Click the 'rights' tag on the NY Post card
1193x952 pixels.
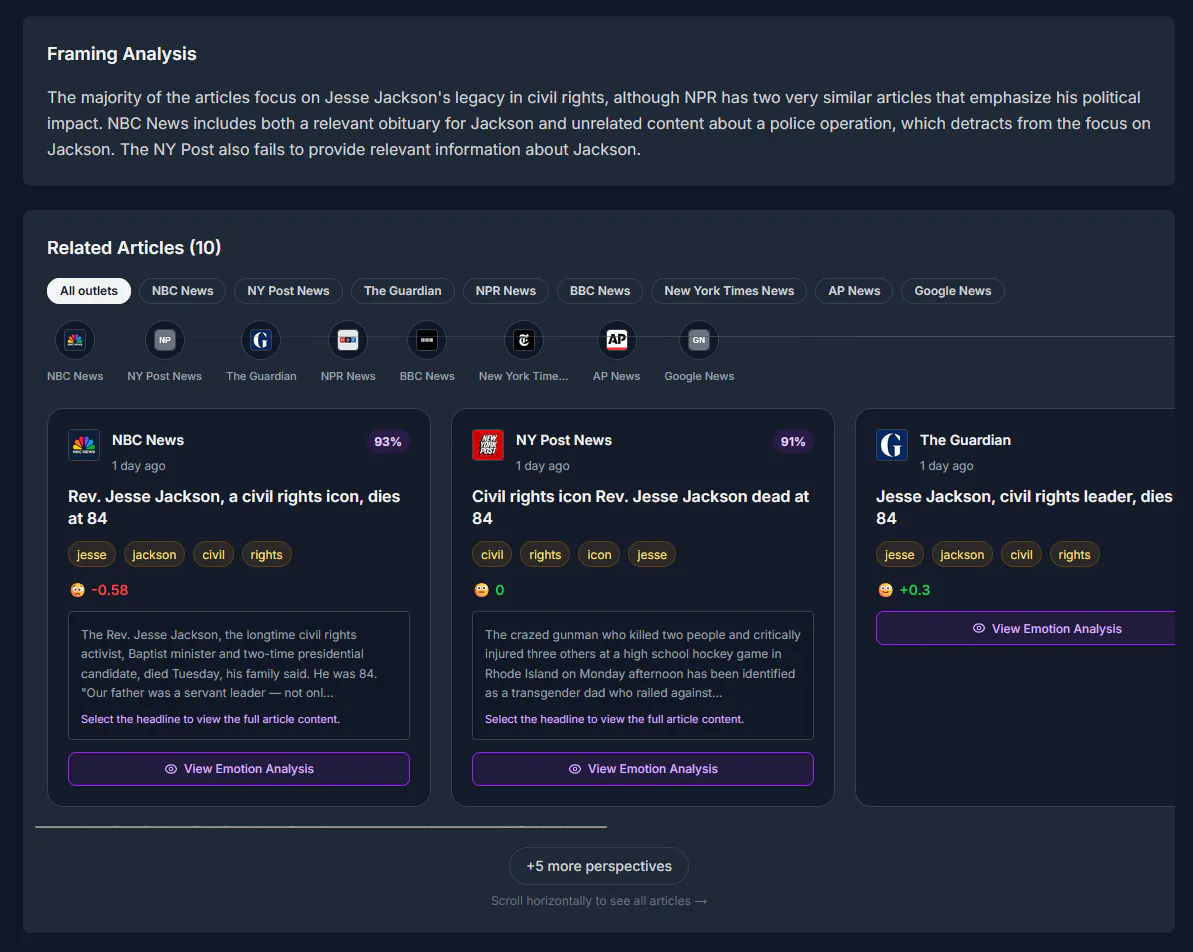pos(546,555)
